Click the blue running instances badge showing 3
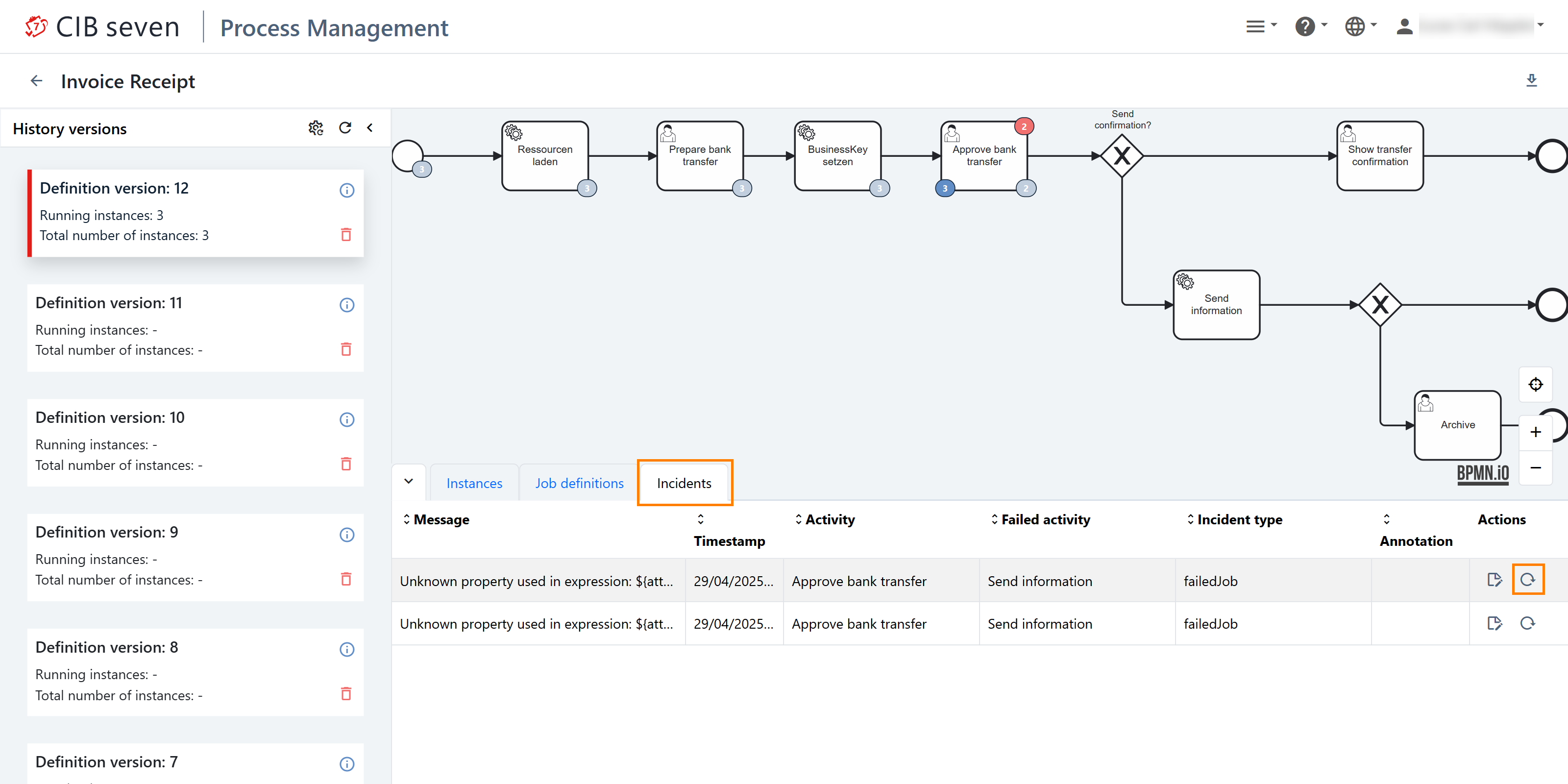 (945, 189)
